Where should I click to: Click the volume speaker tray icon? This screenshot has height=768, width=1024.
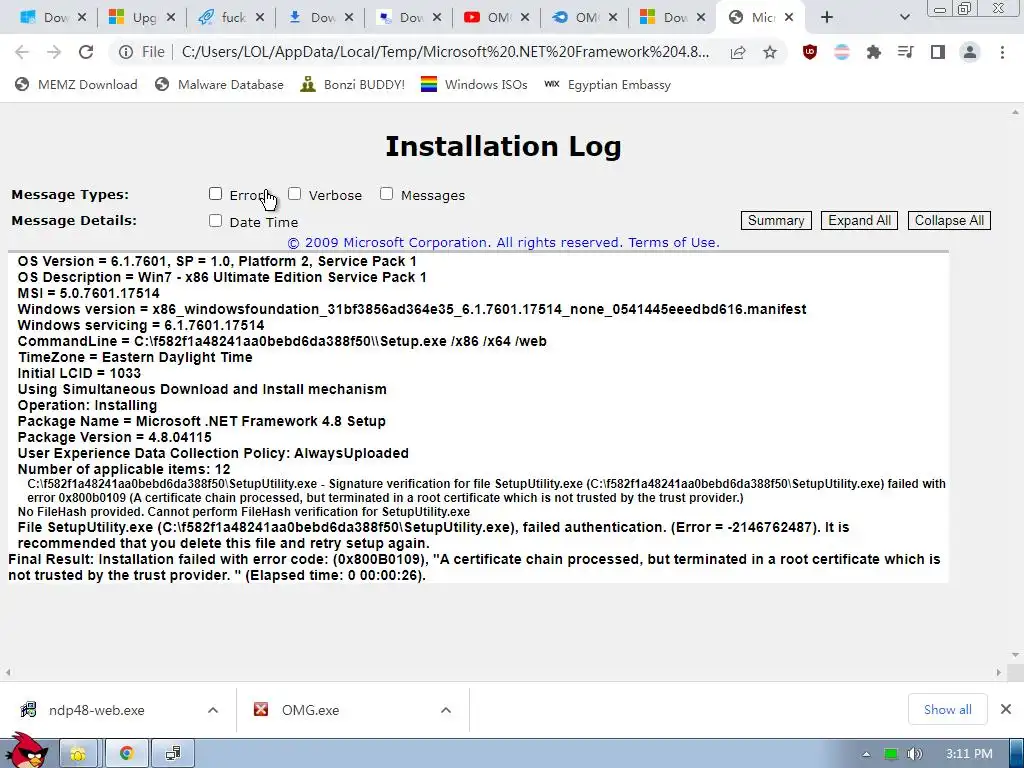click(x=915, y=754)
